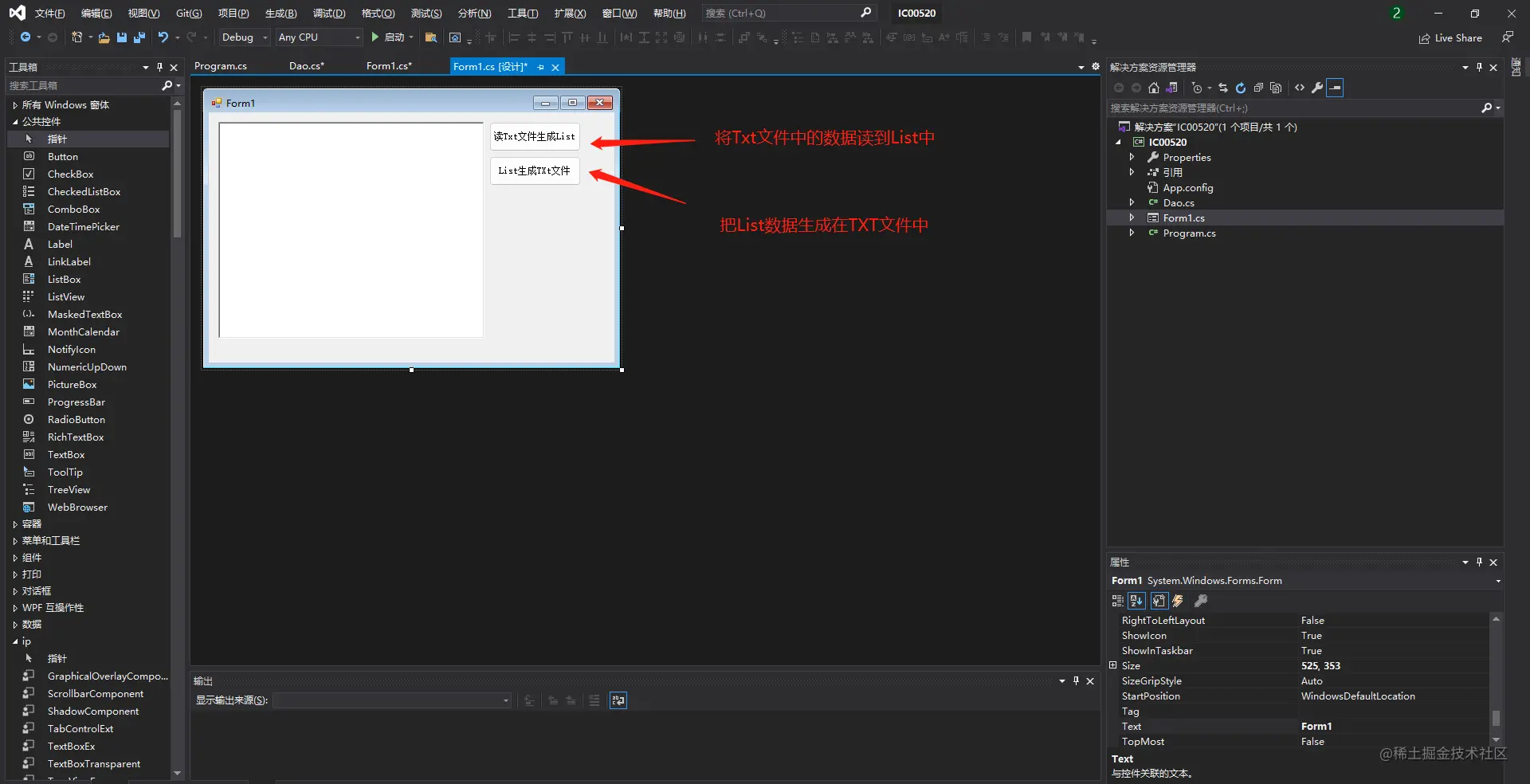Expand the Dao.cs node in Solution Explorer
1530x784 pixels.
click(1132, 202)
